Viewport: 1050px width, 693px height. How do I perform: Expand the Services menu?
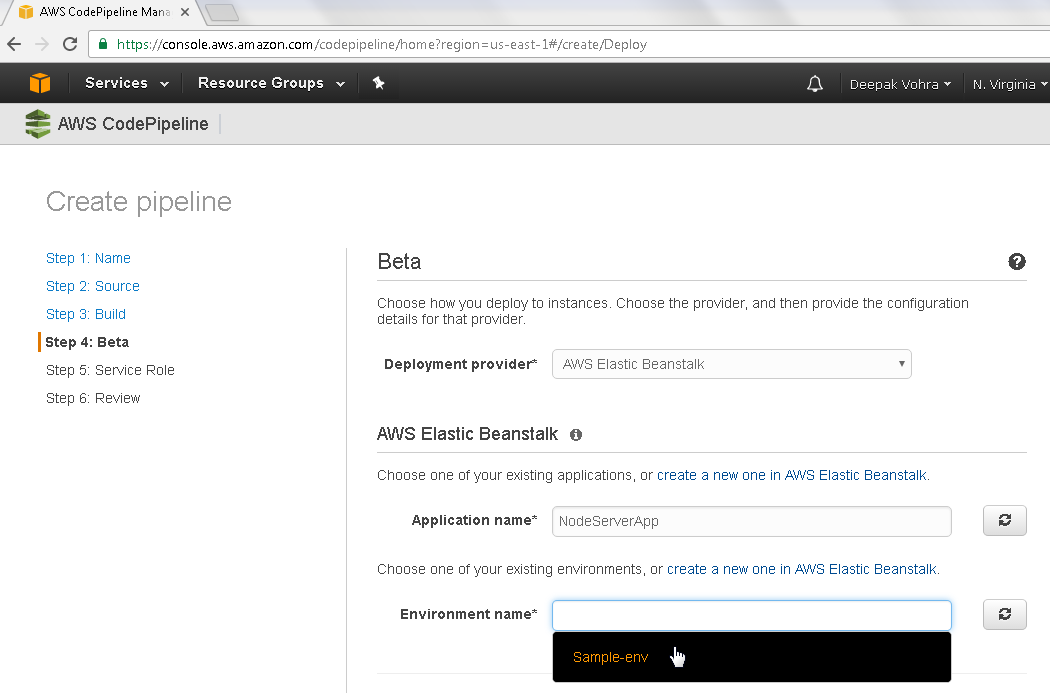click(127, 83)
